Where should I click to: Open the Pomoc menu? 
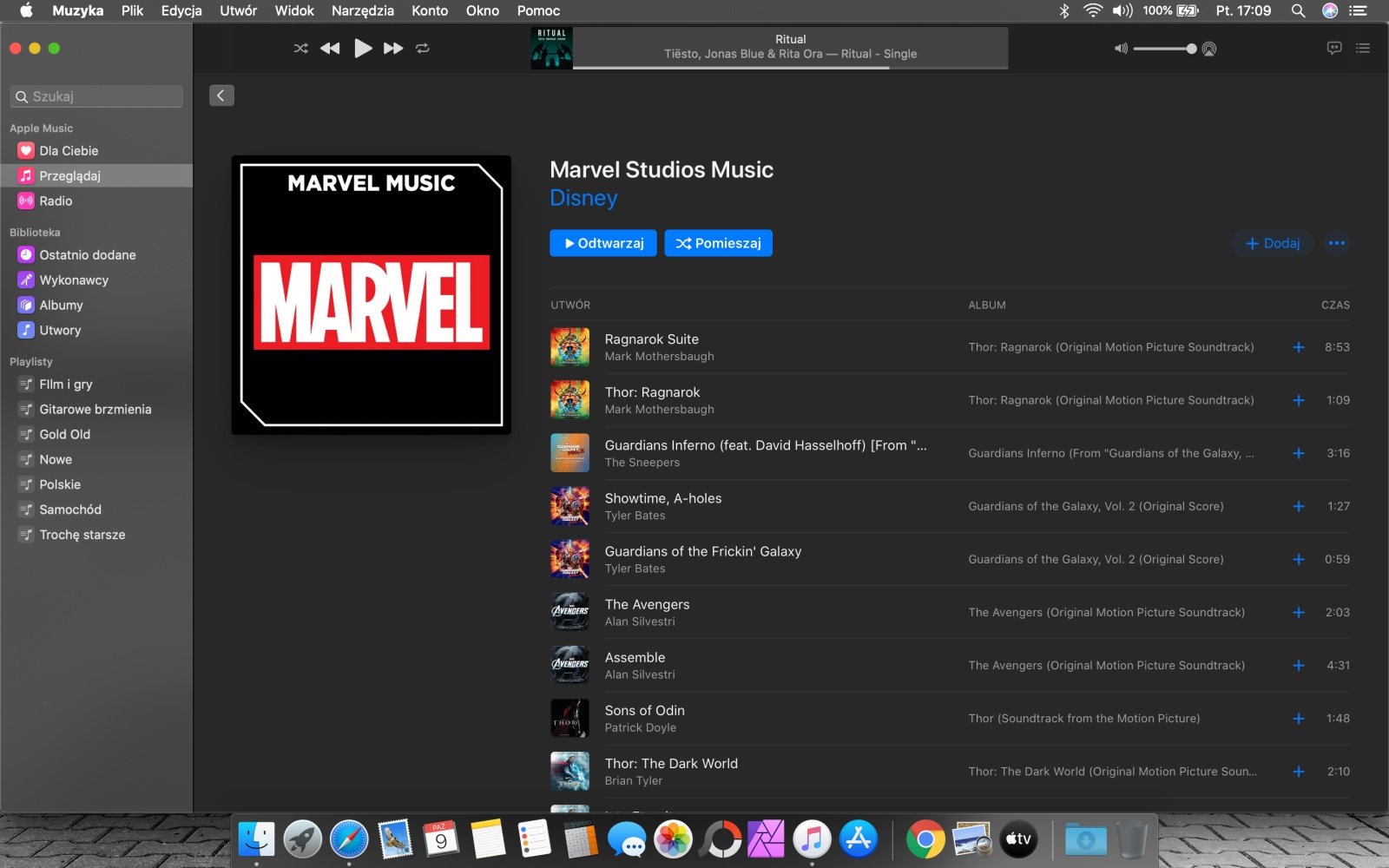(538, 10)
